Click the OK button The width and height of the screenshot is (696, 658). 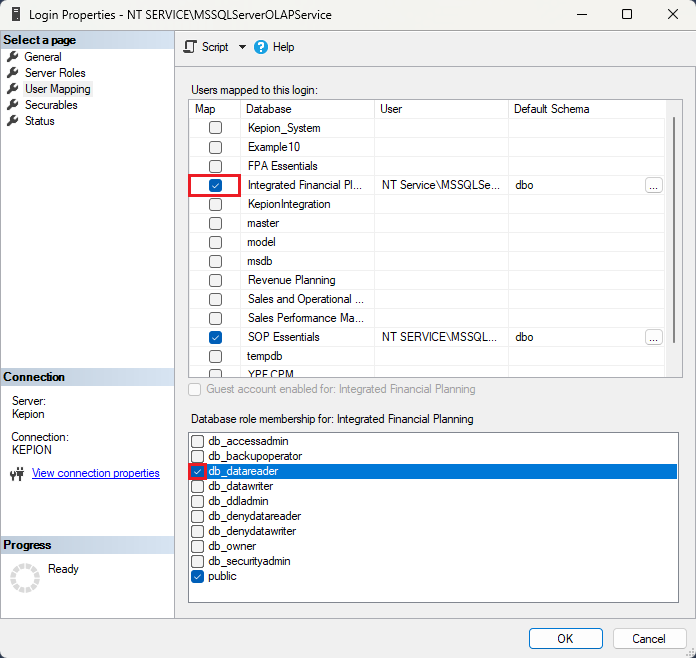[566, 638]
